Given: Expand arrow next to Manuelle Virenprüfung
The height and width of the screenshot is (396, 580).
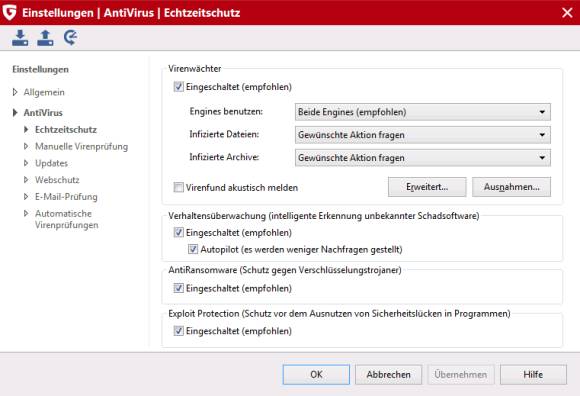Looking at the screenshot, I should (26, 146).
